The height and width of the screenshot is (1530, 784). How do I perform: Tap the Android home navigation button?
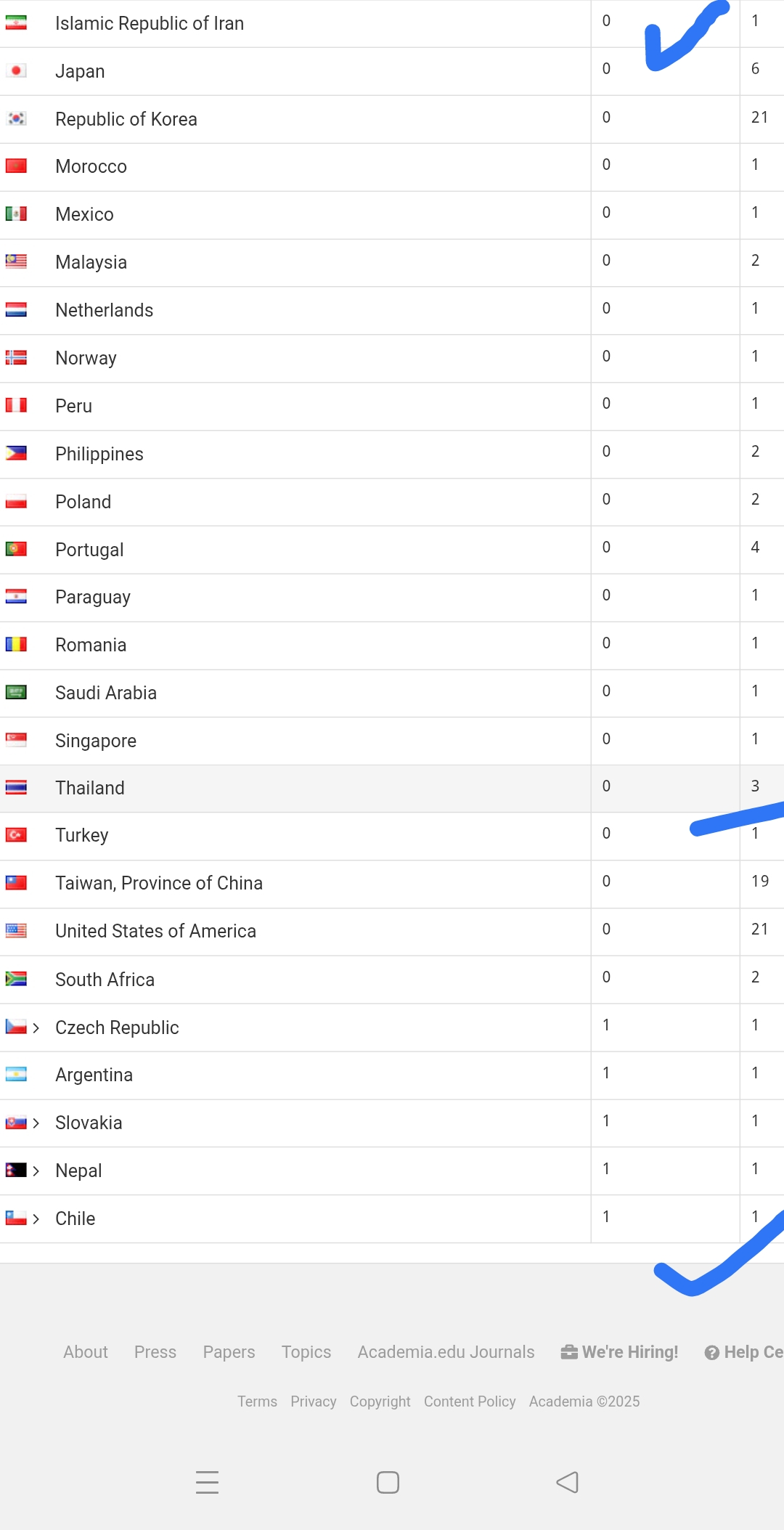tap(388, 1482)
